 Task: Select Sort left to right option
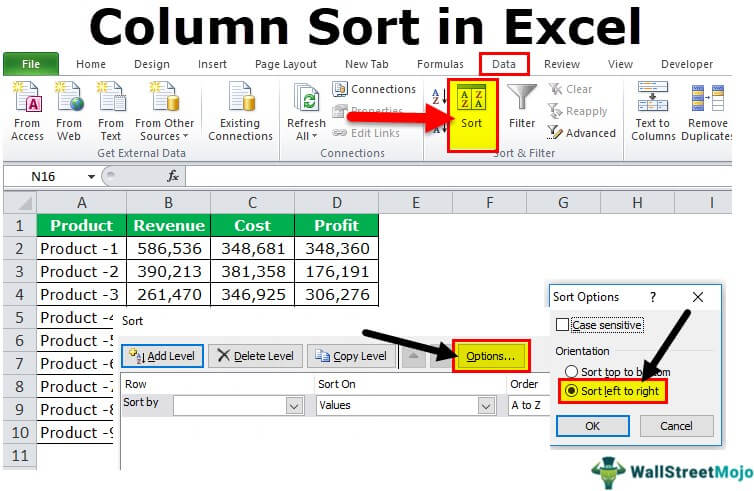pos(572,391)
